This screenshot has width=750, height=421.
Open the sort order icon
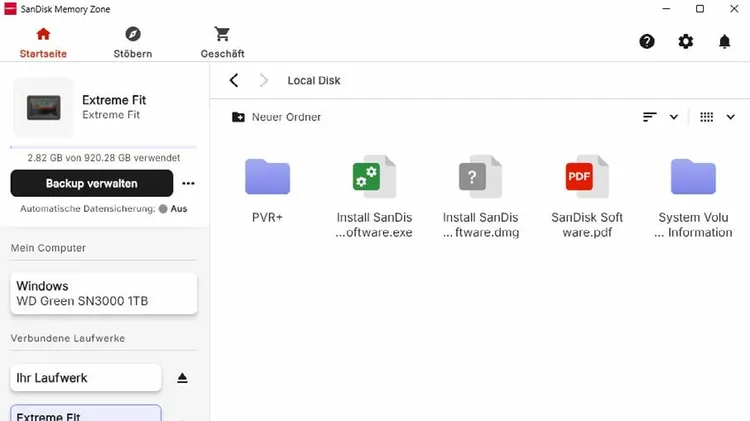click(x=650, y=117)
